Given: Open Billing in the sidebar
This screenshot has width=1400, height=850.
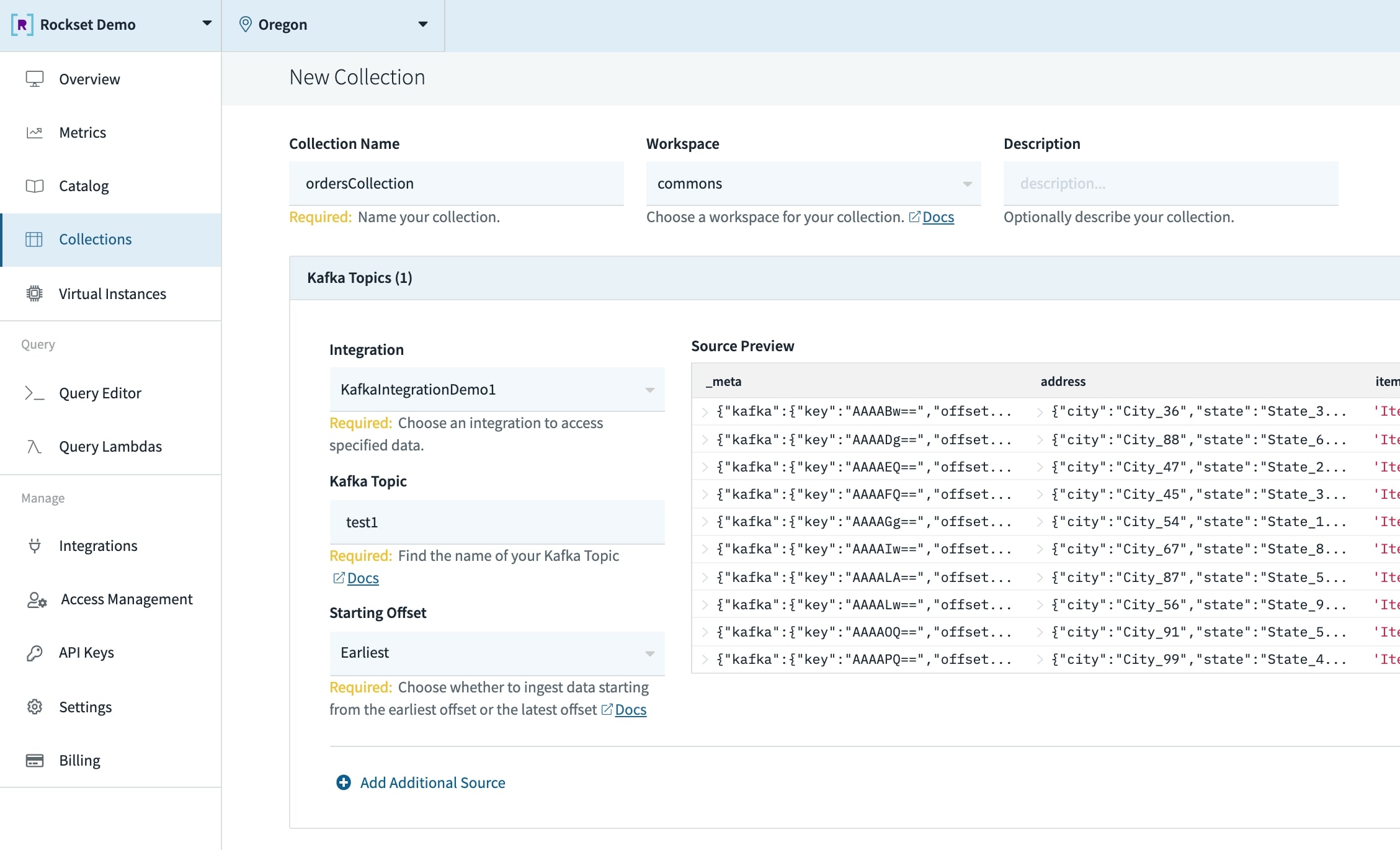Looking at the screenshot, I should coord(79,760).
